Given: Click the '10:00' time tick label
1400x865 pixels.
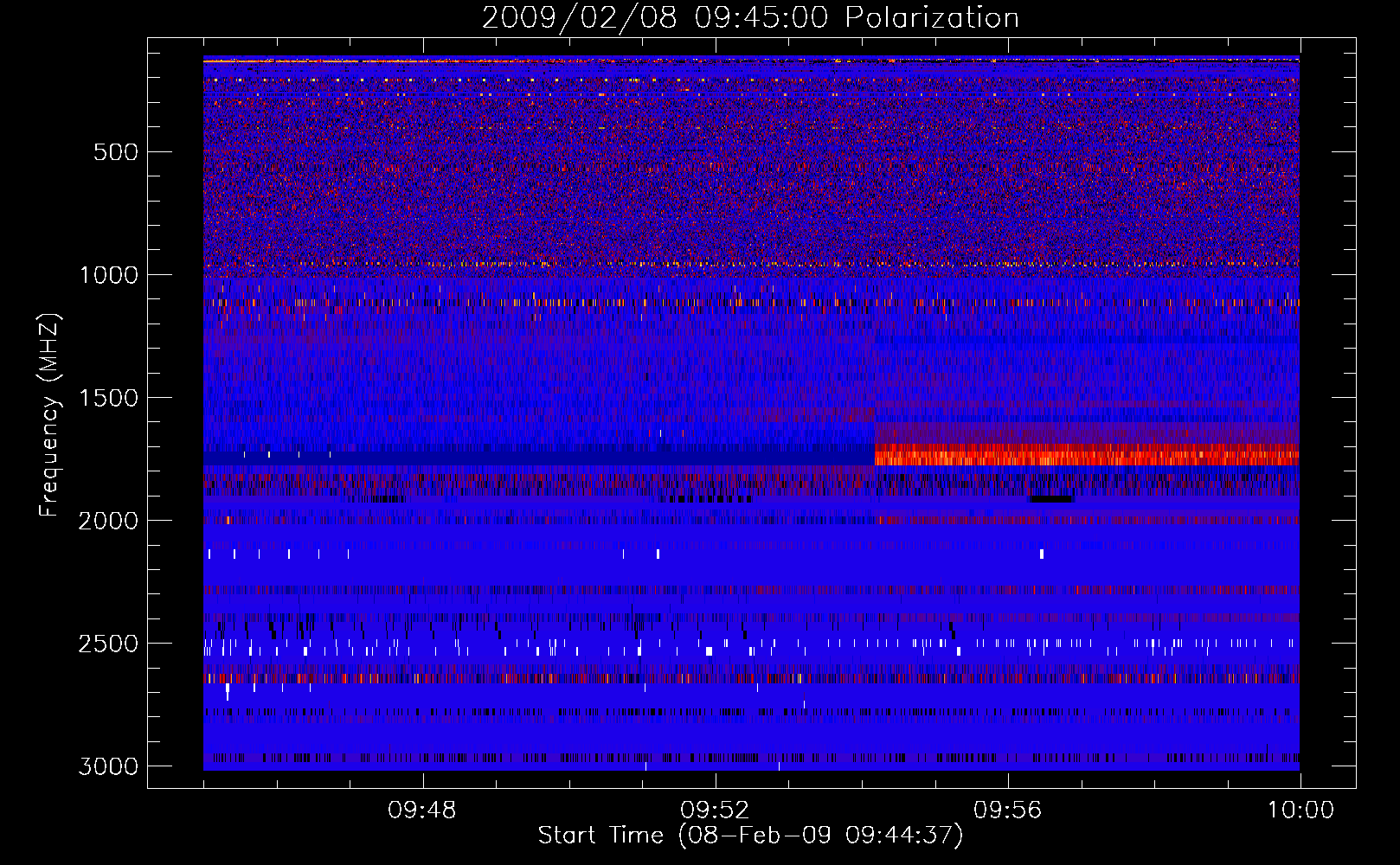Looking at the screenshot, I should coord(1300,811).
